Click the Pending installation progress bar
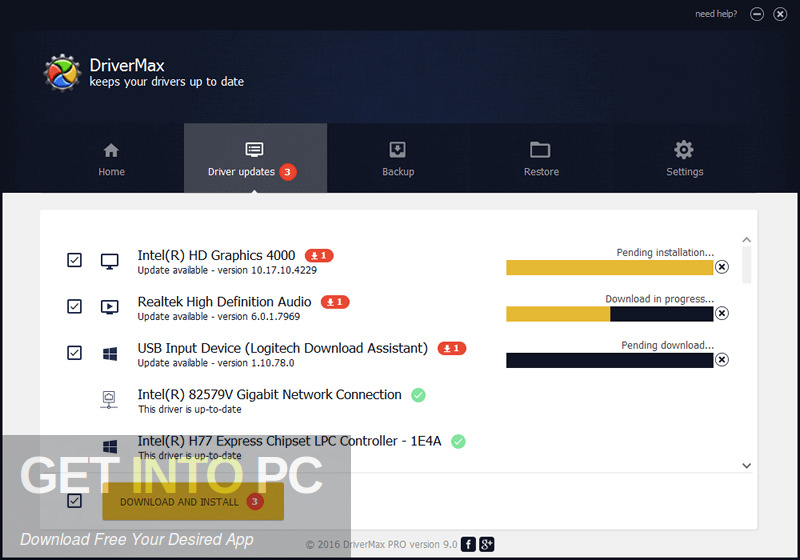Screen dimensions: 800x560 pos(610,267)
